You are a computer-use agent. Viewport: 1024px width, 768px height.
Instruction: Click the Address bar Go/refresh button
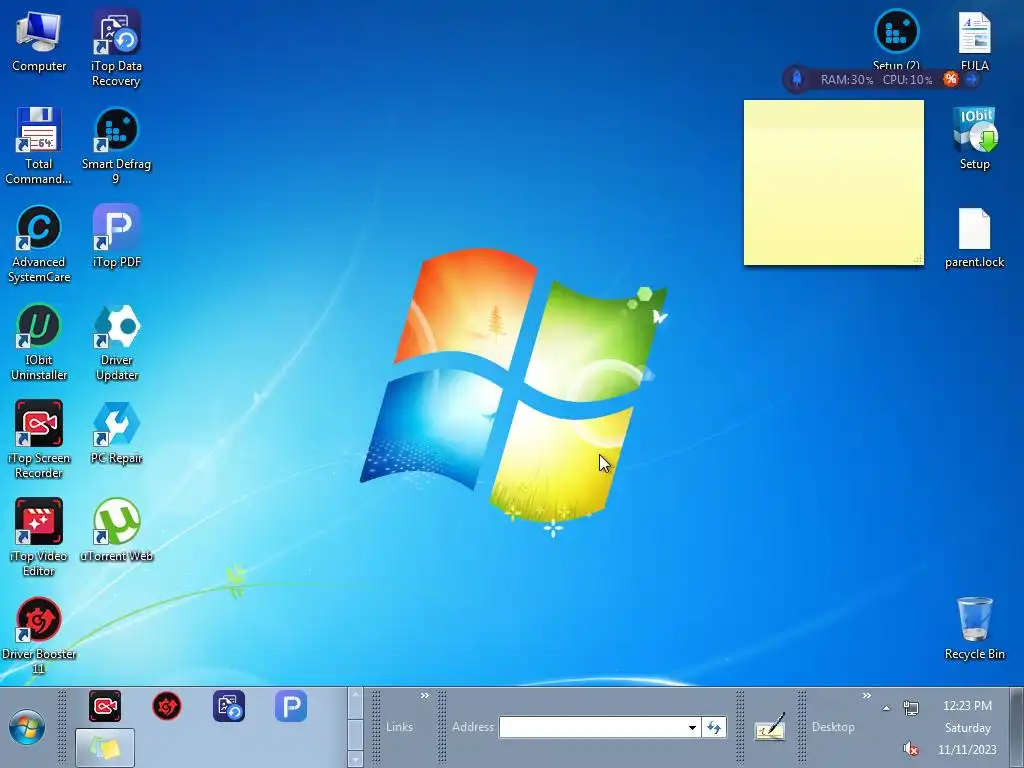pos(714,727)
